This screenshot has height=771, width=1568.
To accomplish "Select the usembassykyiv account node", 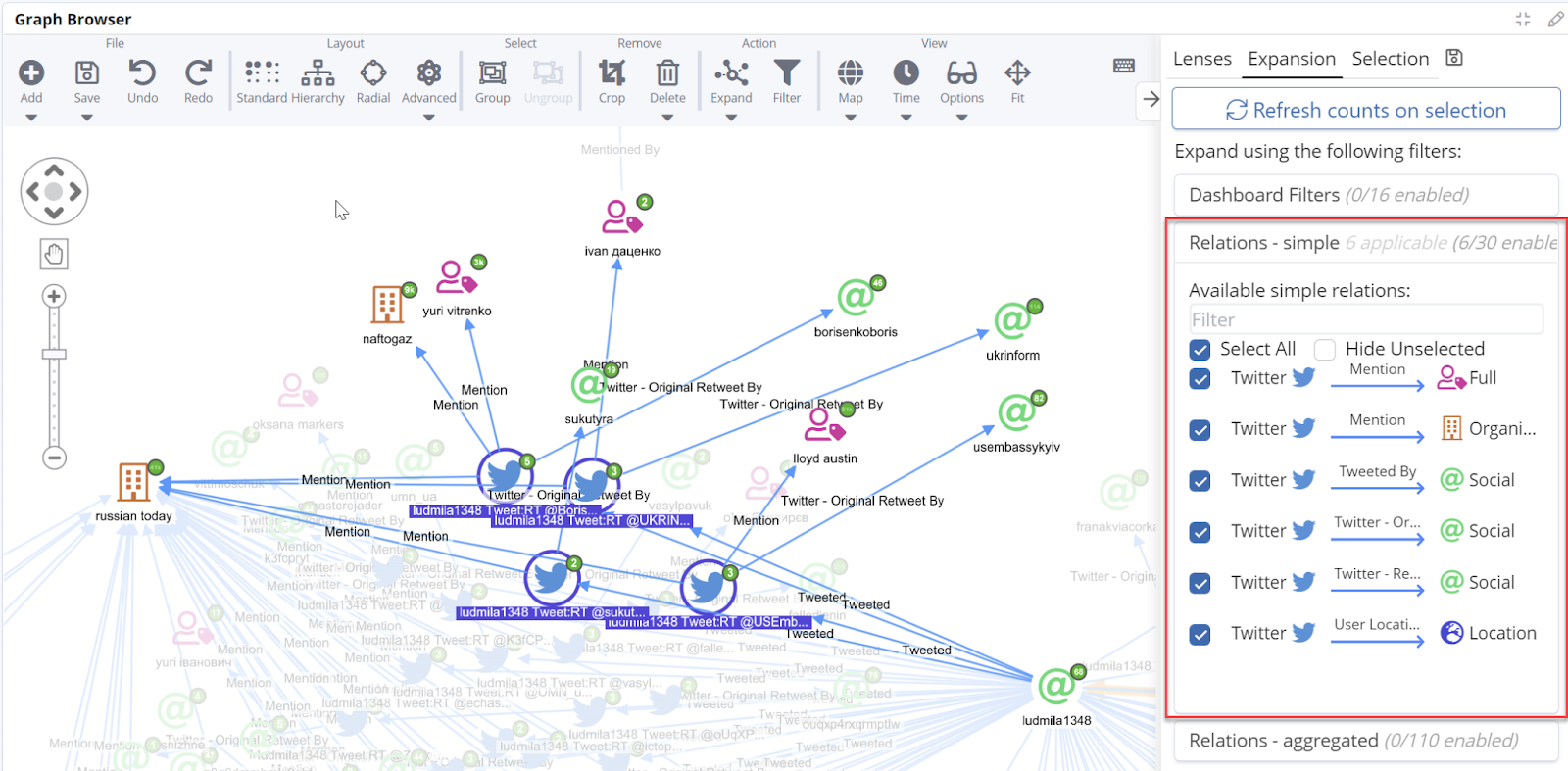I will (1016, 412).
